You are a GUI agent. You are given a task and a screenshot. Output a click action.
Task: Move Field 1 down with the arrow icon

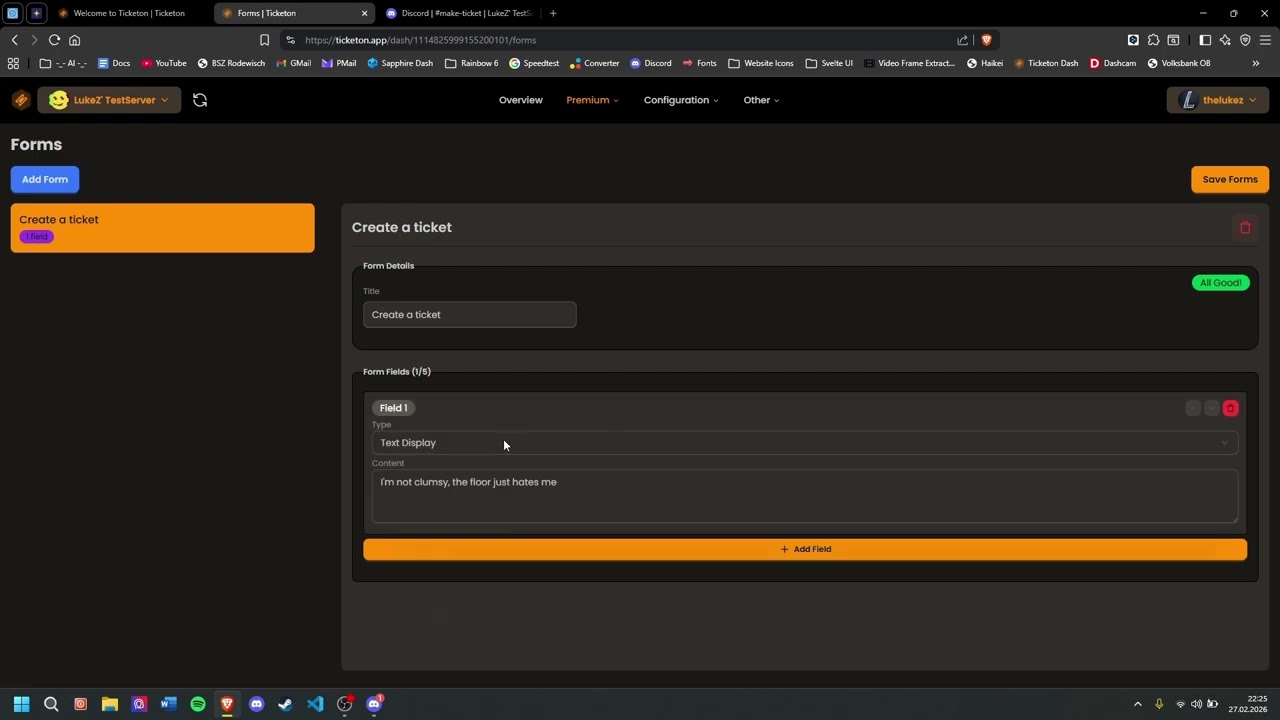[1212, 408]
